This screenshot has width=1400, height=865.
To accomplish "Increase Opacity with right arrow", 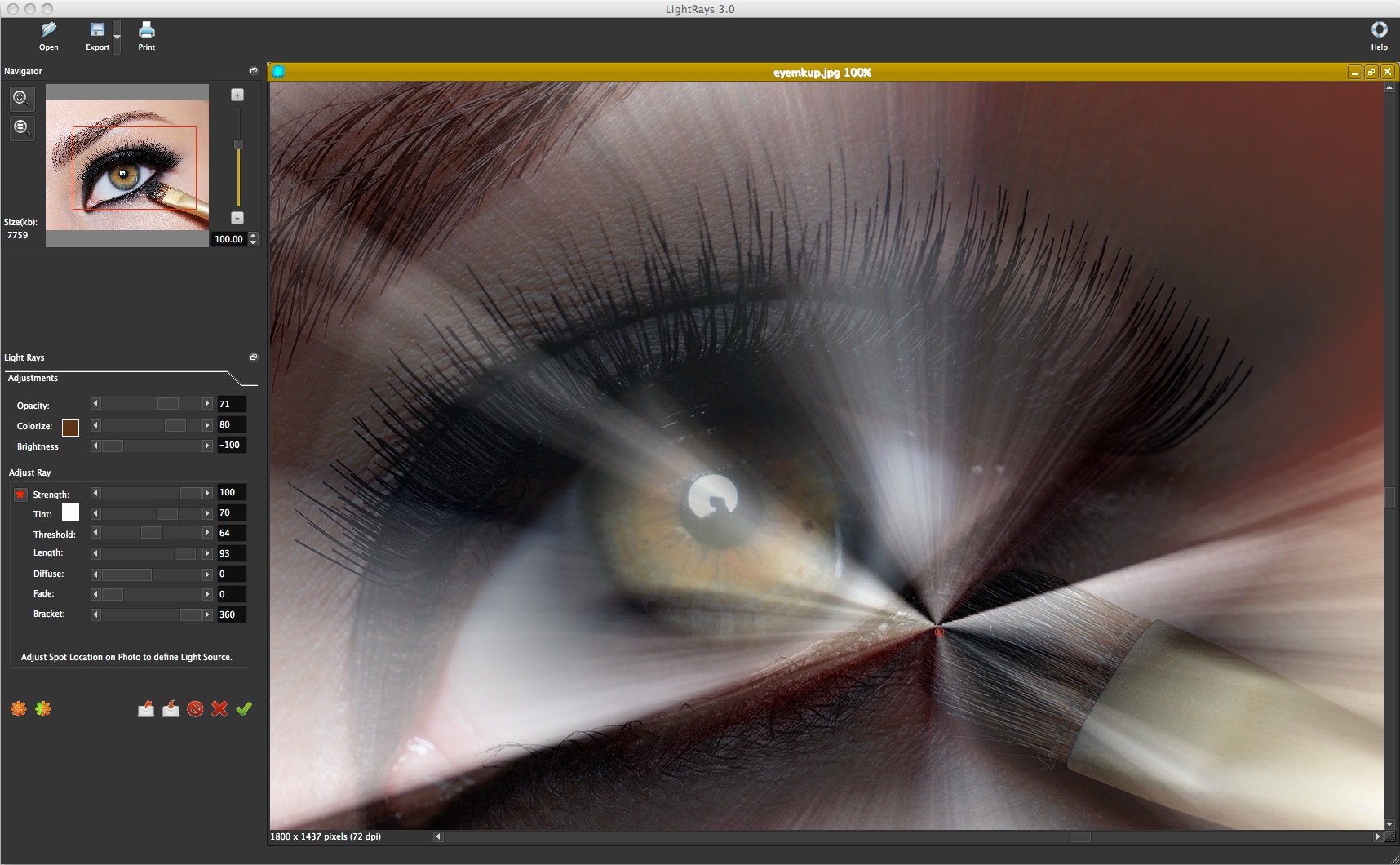I will click(x=207, y=403).
